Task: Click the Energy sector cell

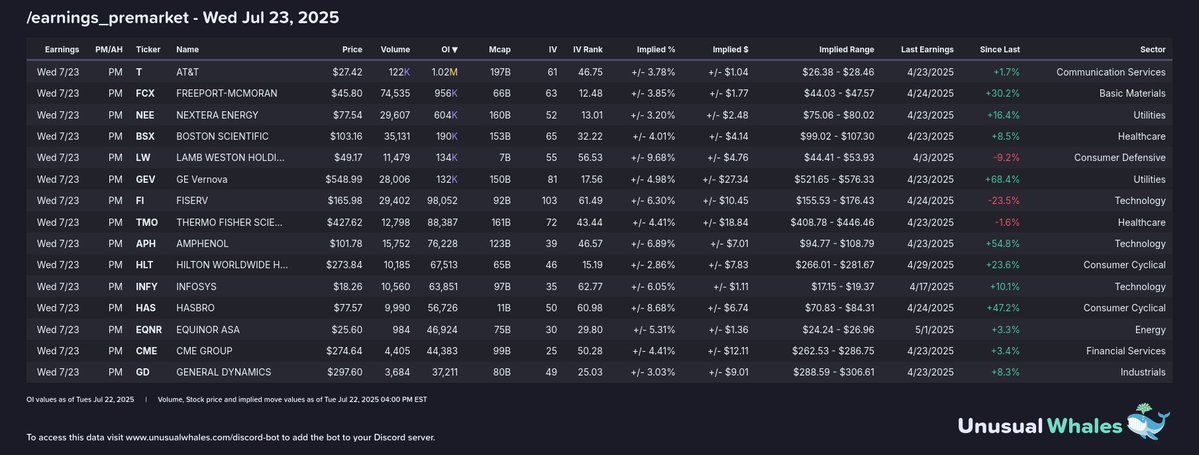Action: 1152,330
